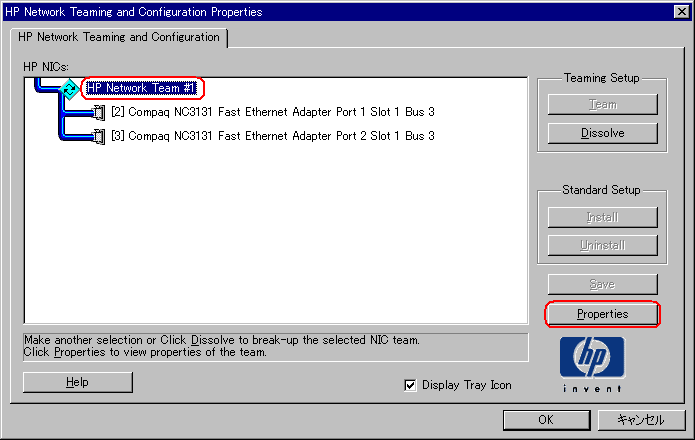
Task: Click the キャンセル cancel button
Action: [641, 420]
